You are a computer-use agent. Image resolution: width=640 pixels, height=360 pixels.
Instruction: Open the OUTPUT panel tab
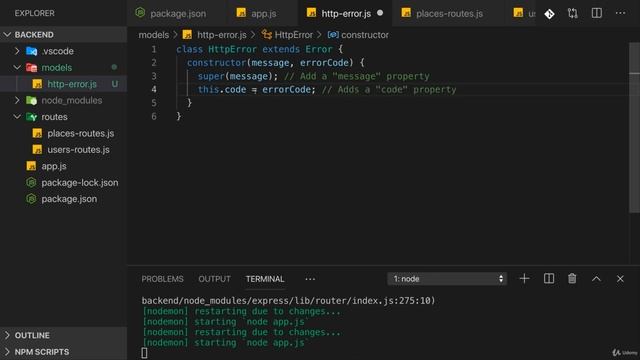pos(214,279)
